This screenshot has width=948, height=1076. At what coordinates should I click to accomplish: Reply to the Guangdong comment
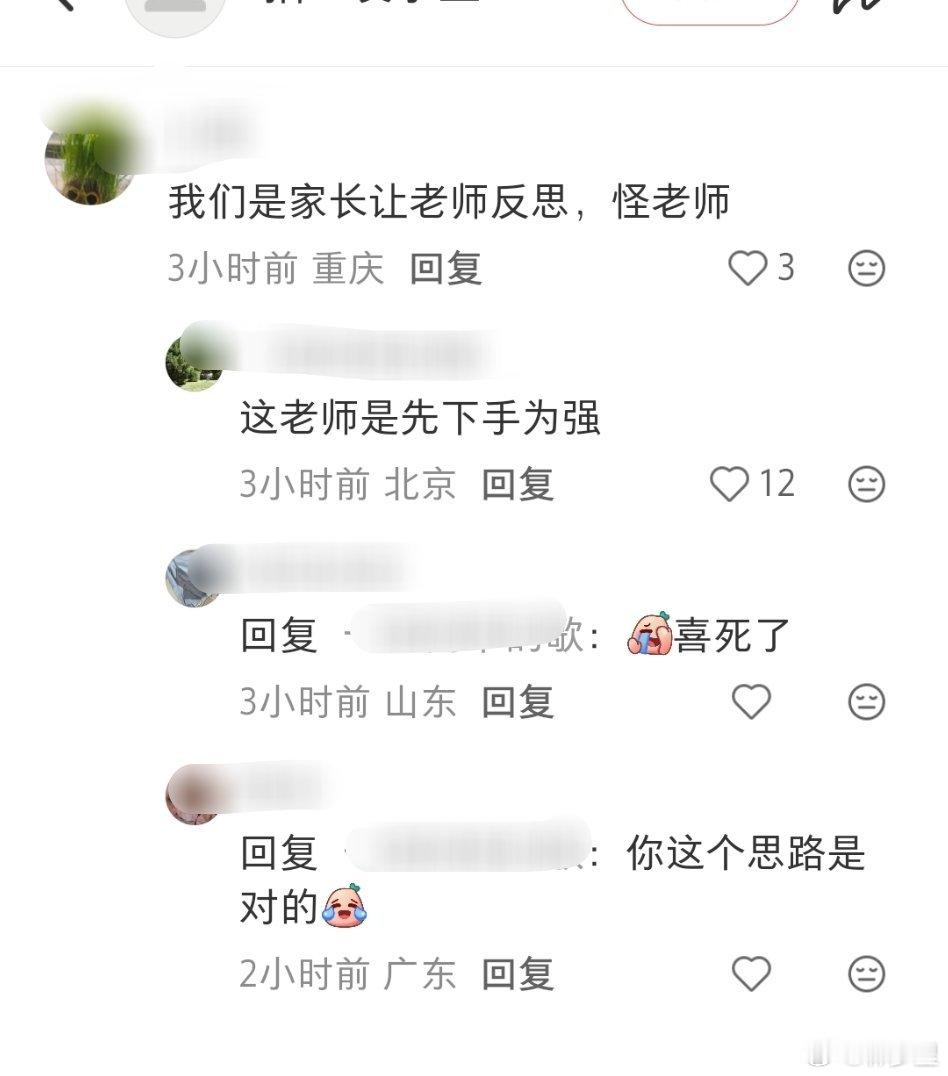coord(518,974)
